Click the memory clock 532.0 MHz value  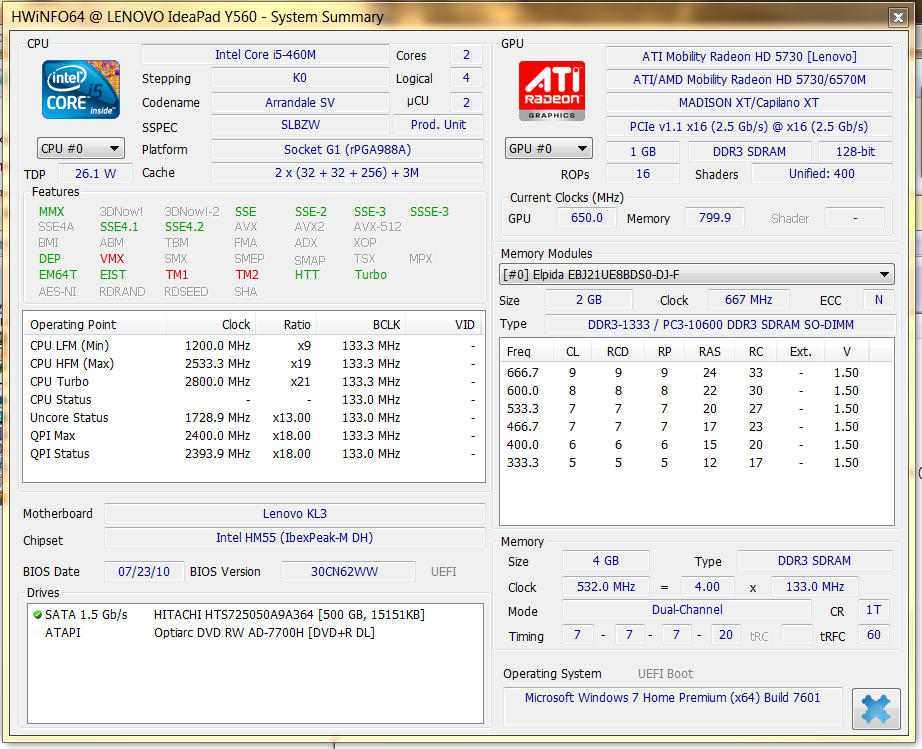click(x=606, y=587)
